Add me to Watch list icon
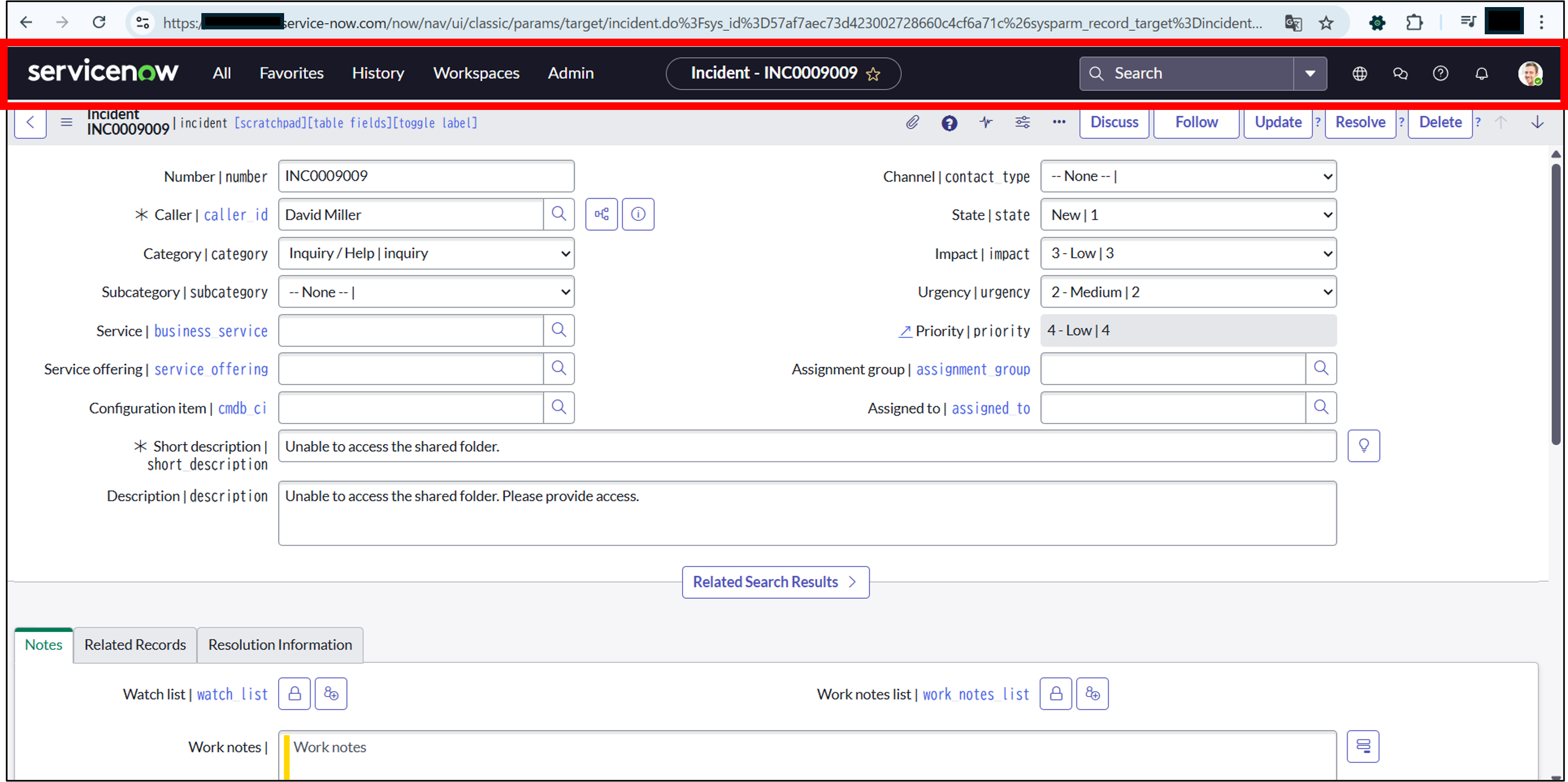The image size is (1568, 782). (x=331, y=694)
